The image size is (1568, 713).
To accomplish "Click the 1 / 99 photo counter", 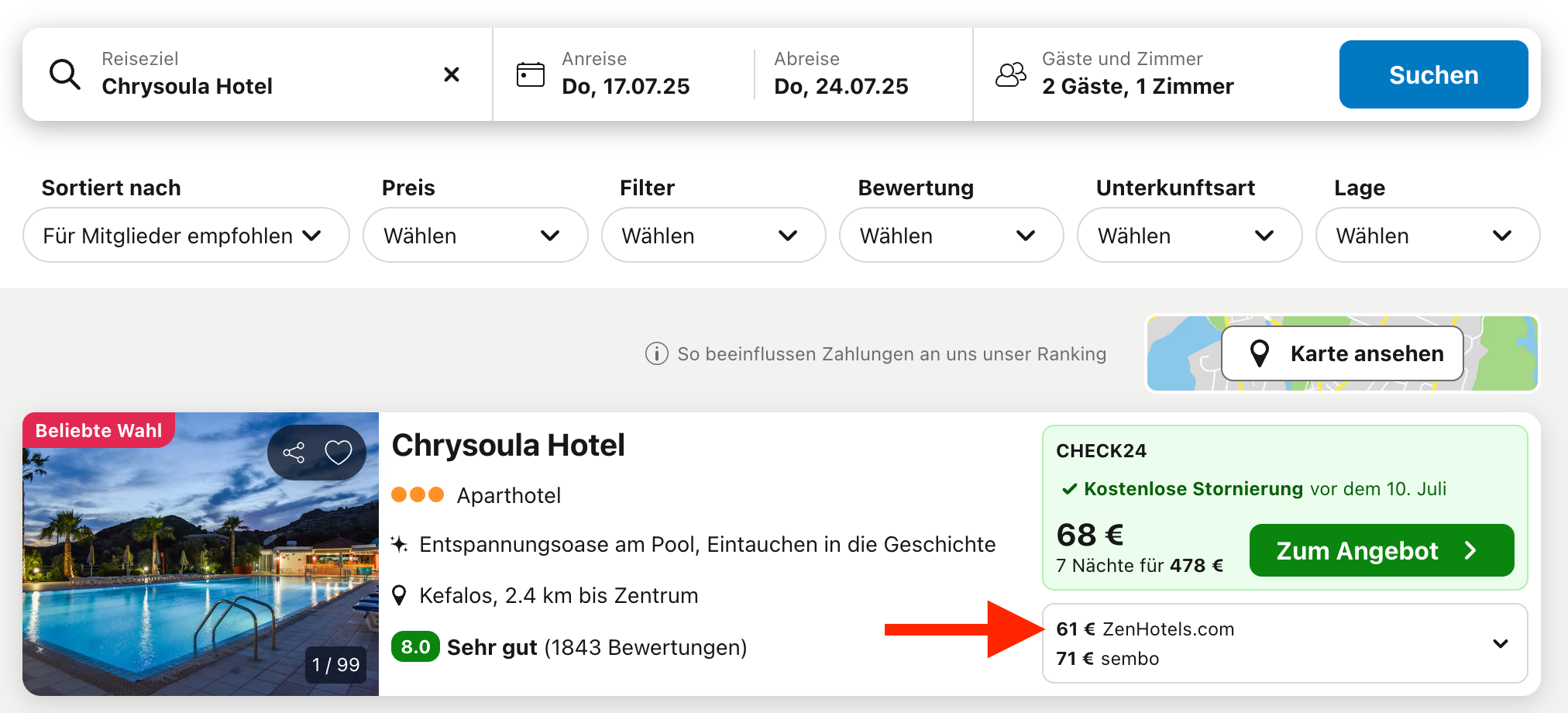I will 336,664.
